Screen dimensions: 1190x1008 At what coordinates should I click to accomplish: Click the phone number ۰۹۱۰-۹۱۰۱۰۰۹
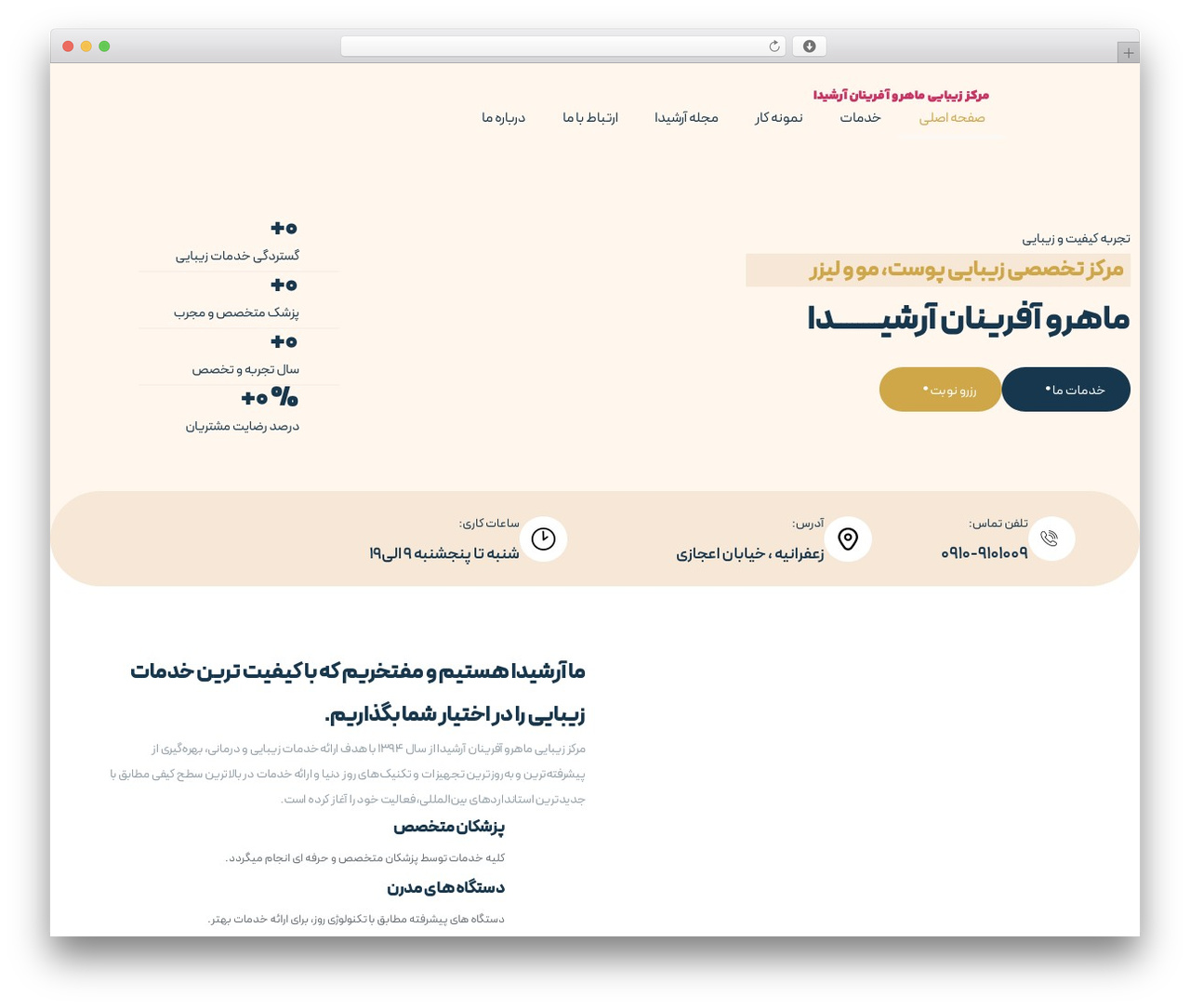[x=985, y=553]
